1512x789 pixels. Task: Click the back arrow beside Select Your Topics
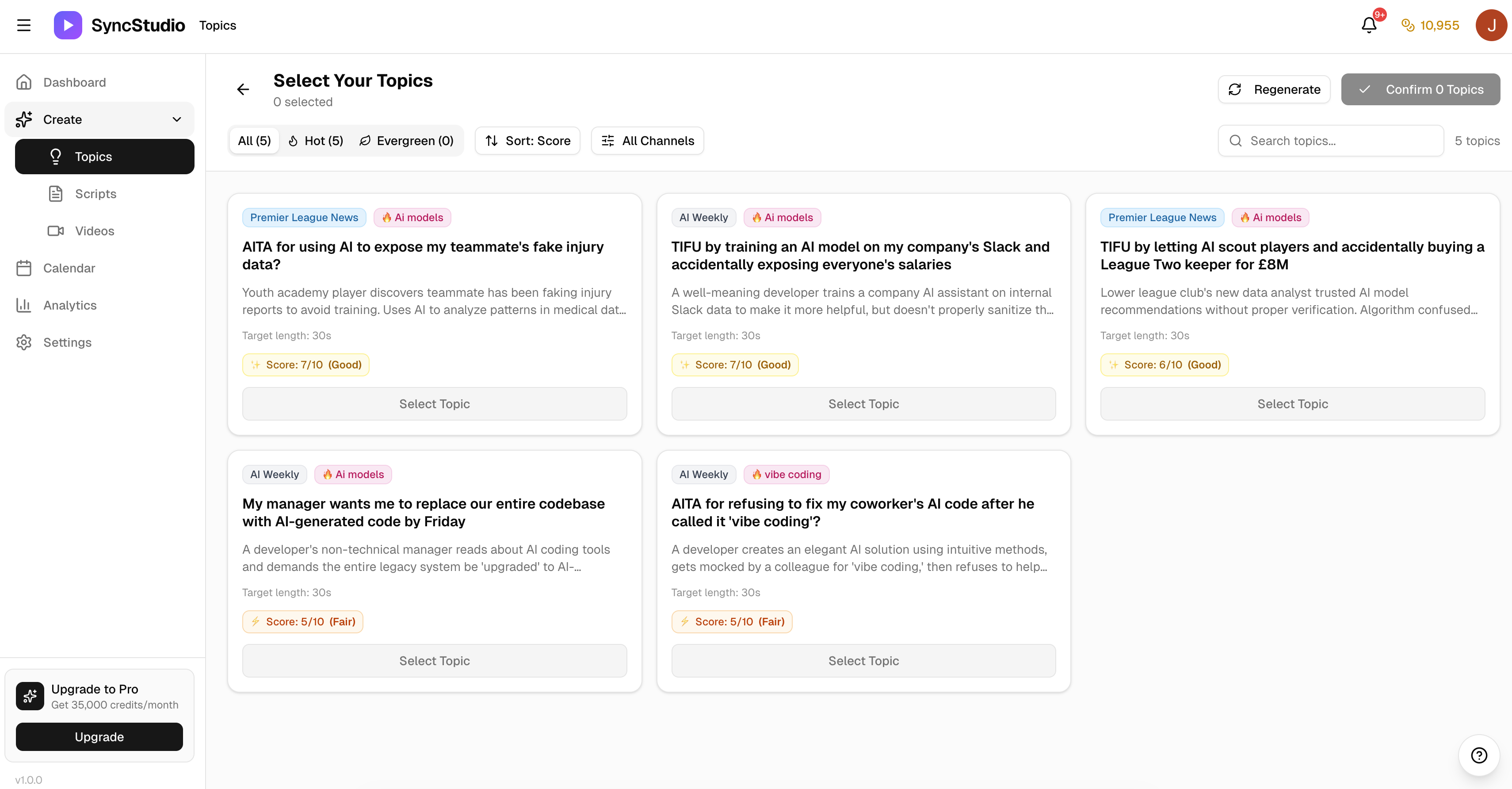244,89
